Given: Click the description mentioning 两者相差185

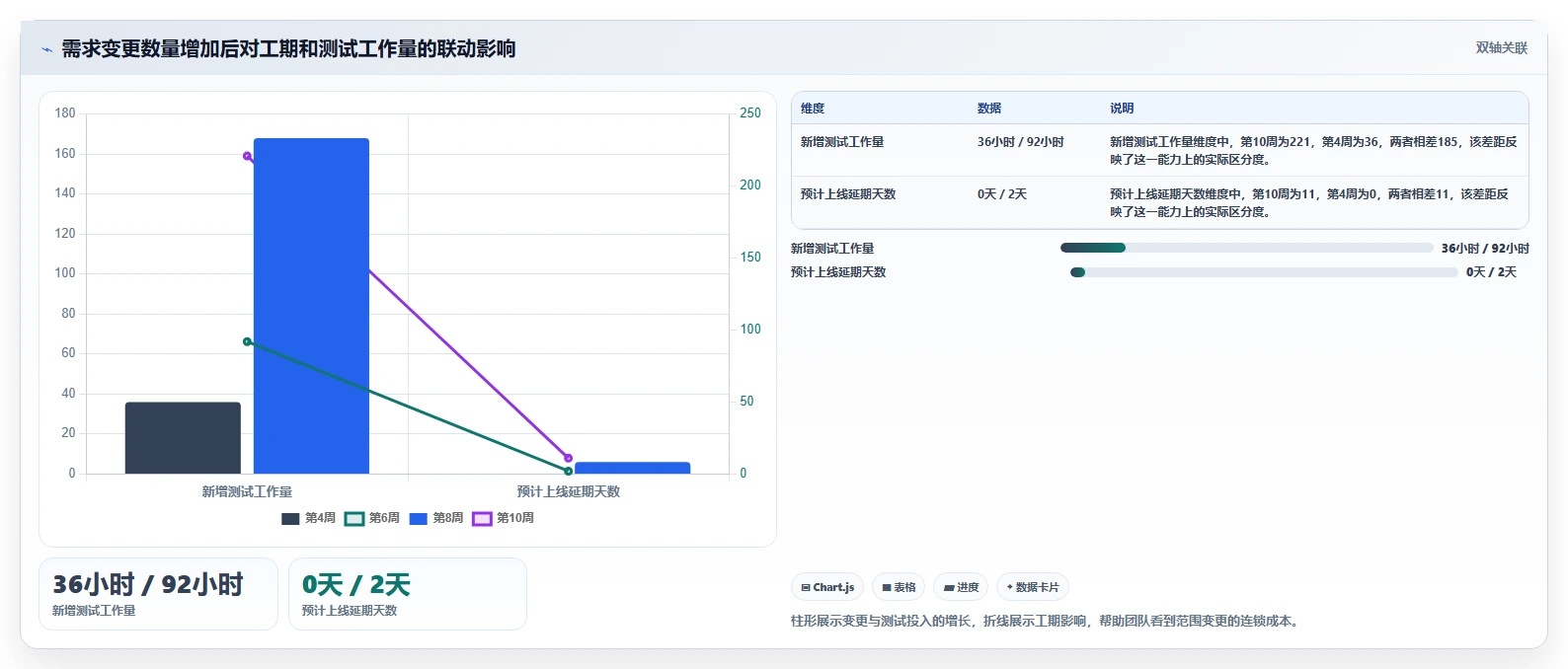Looking at the screenshot, I should 1313,151.
